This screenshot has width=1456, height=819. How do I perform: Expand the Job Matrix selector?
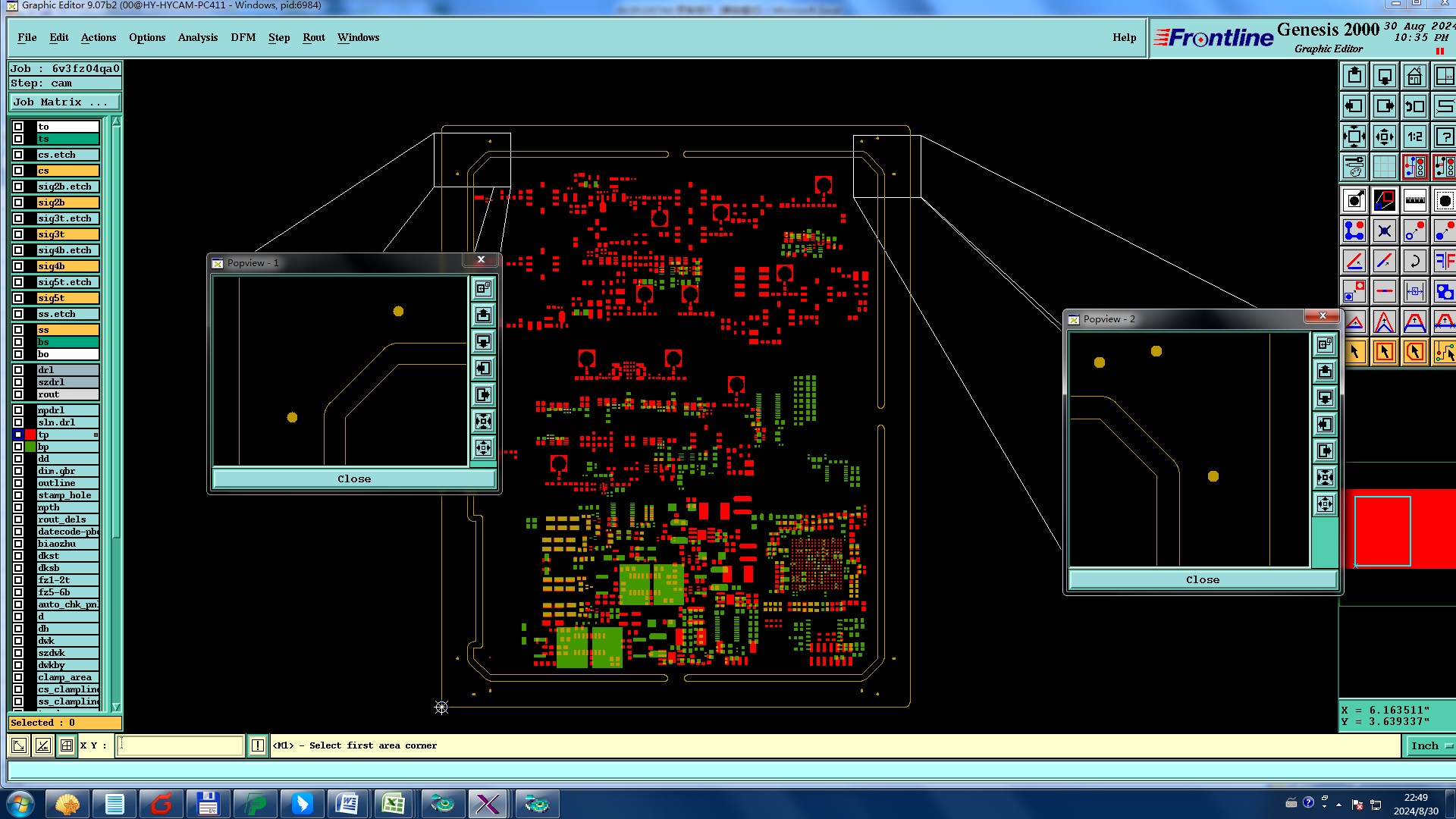click(64, 102)
